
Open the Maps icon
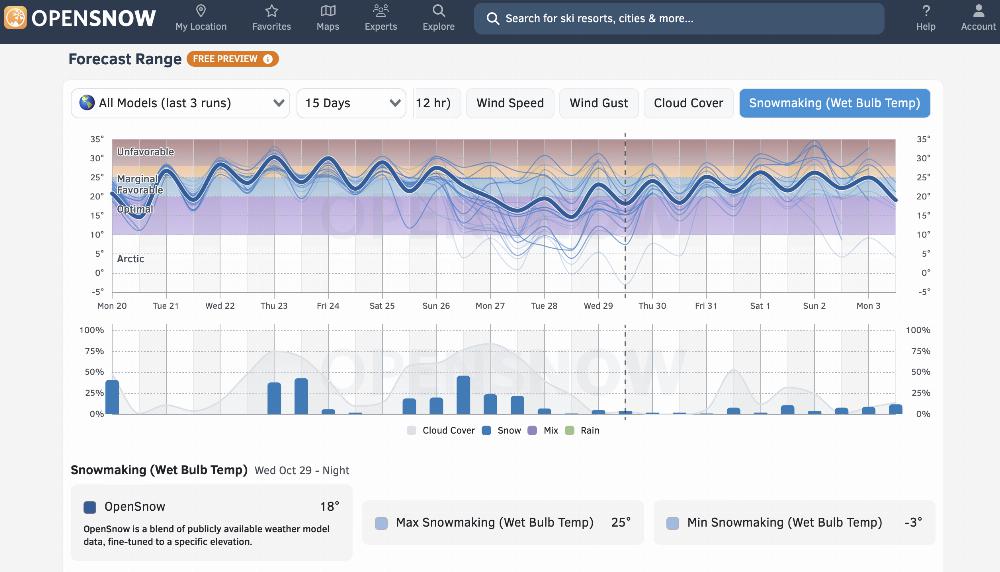tap(328, 11)
